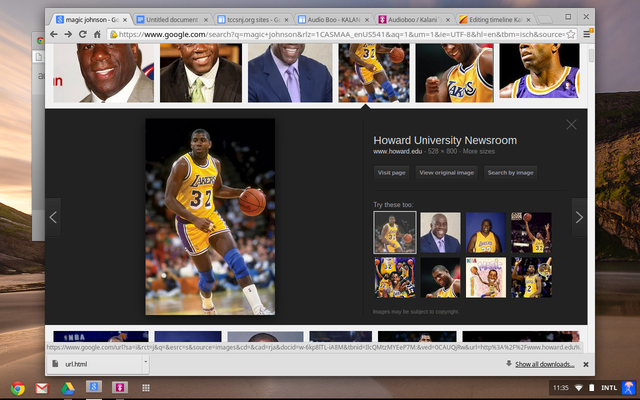Reload the Google search page
Image resolution: width=640 pixels, height=400 pixels.
tap(82, 34)
